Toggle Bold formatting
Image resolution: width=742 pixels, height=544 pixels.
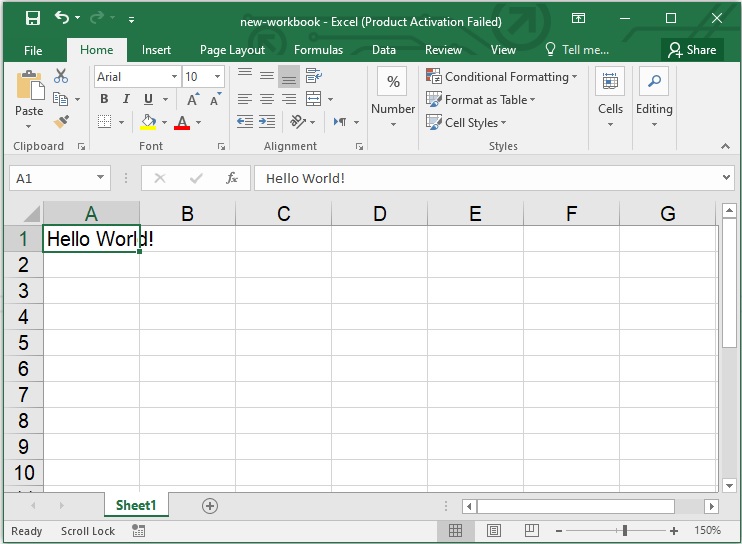pos(104,99)
